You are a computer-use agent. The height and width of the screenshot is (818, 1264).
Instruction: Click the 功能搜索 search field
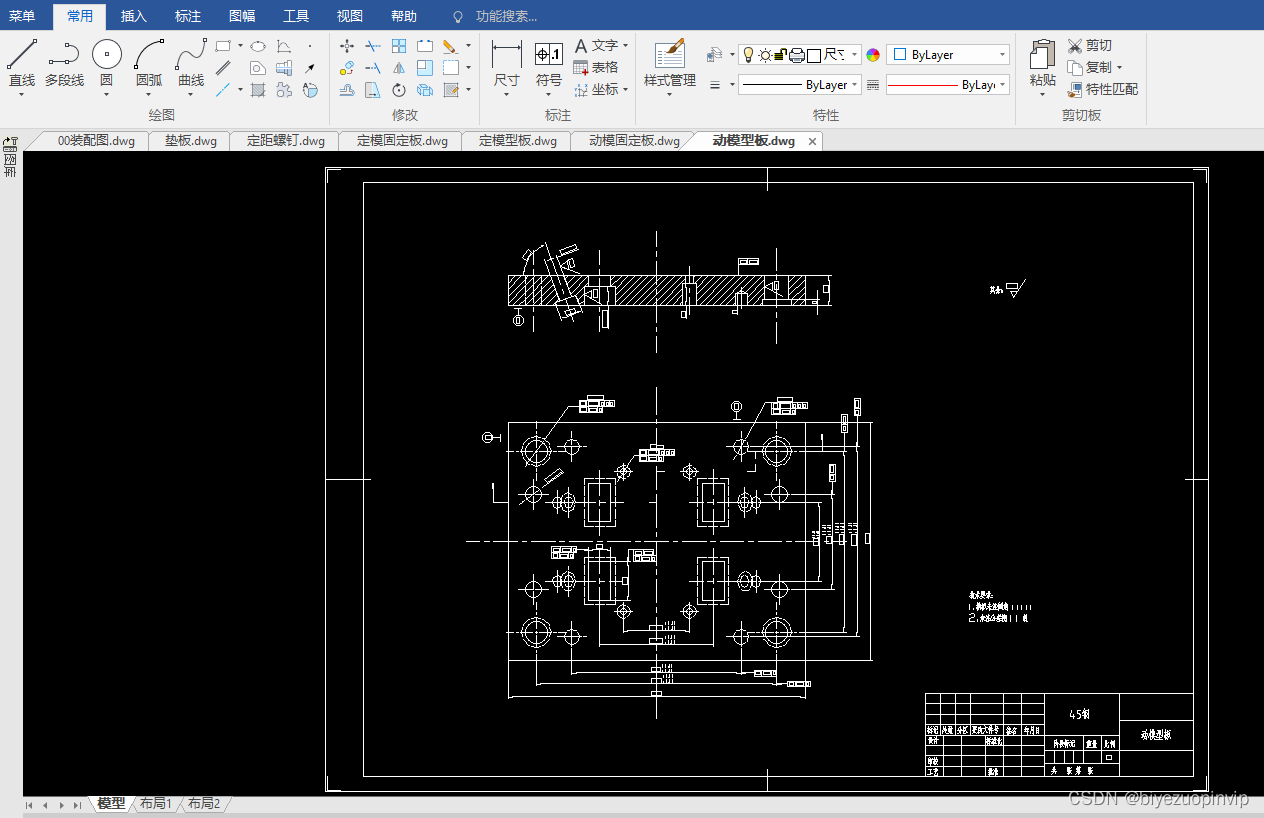507,16
